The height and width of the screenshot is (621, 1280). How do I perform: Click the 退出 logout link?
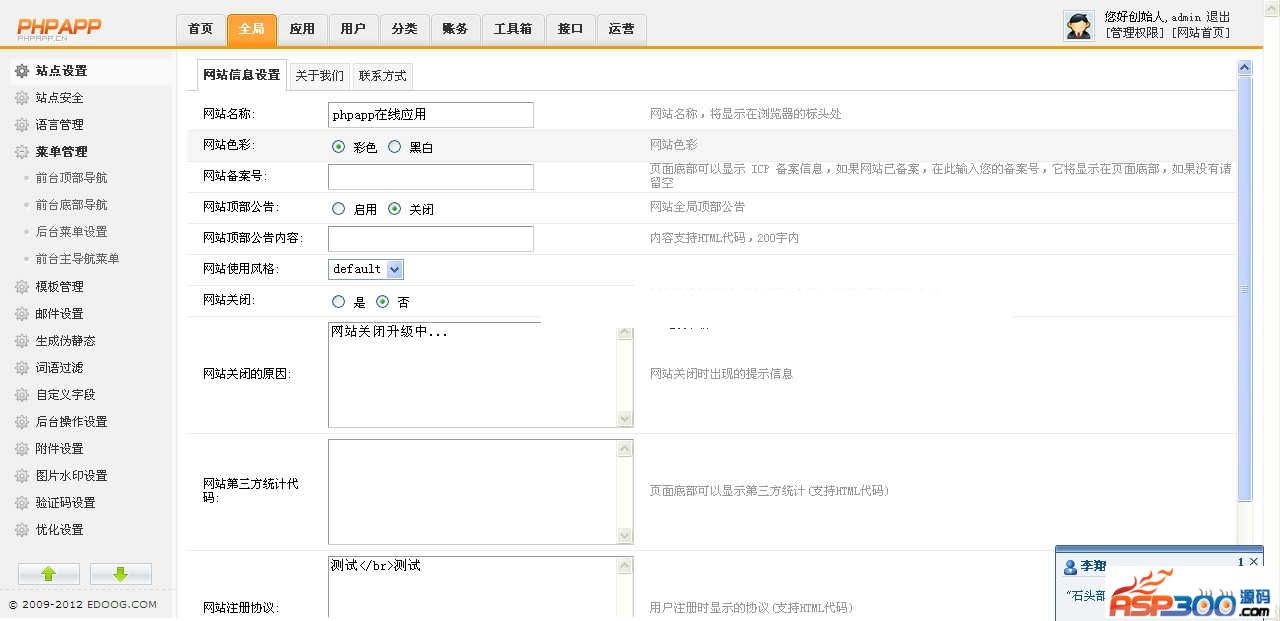(1218, 17)
